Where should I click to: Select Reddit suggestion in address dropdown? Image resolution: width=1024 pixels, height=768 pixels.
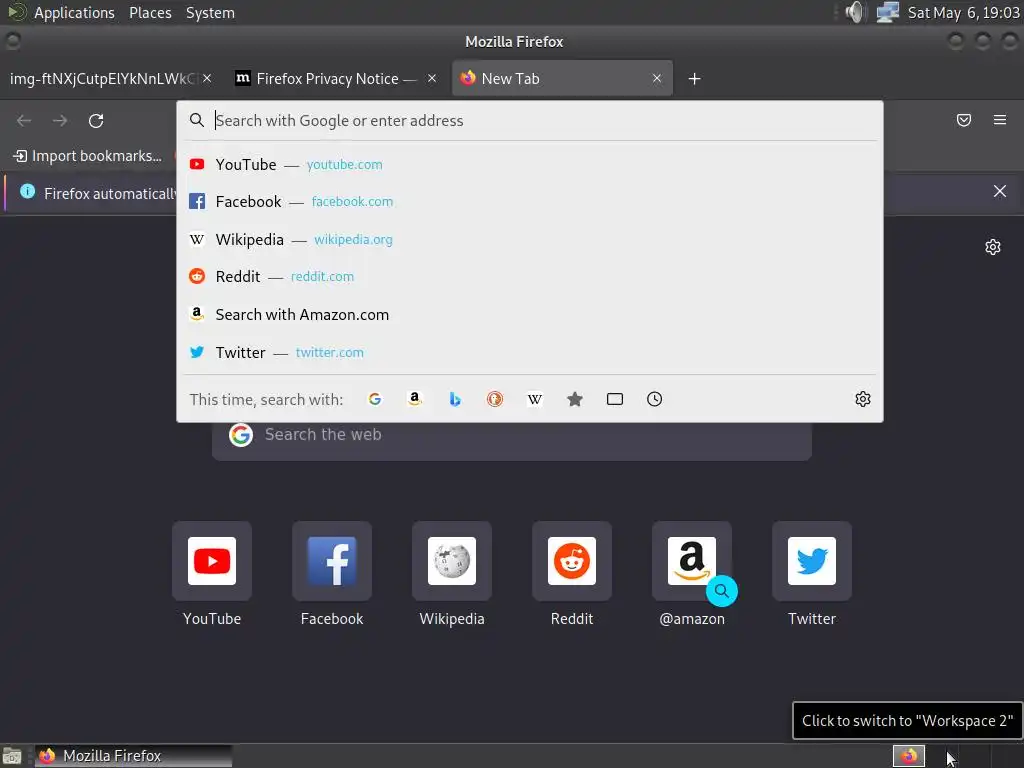[x=530, y=277]
